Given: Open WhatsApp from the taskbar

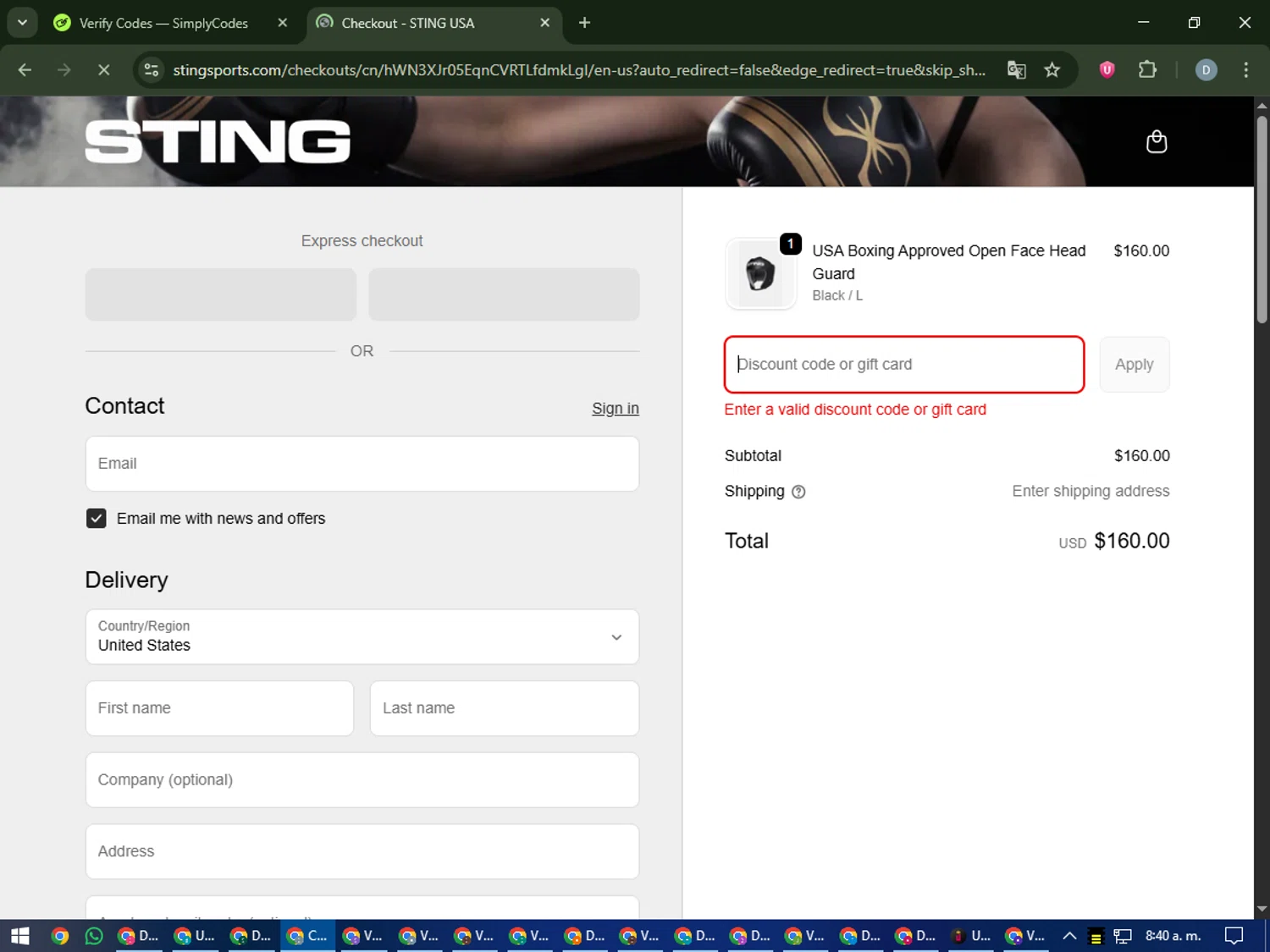Looking at the screenshot, I should click(x=94, y=936).
